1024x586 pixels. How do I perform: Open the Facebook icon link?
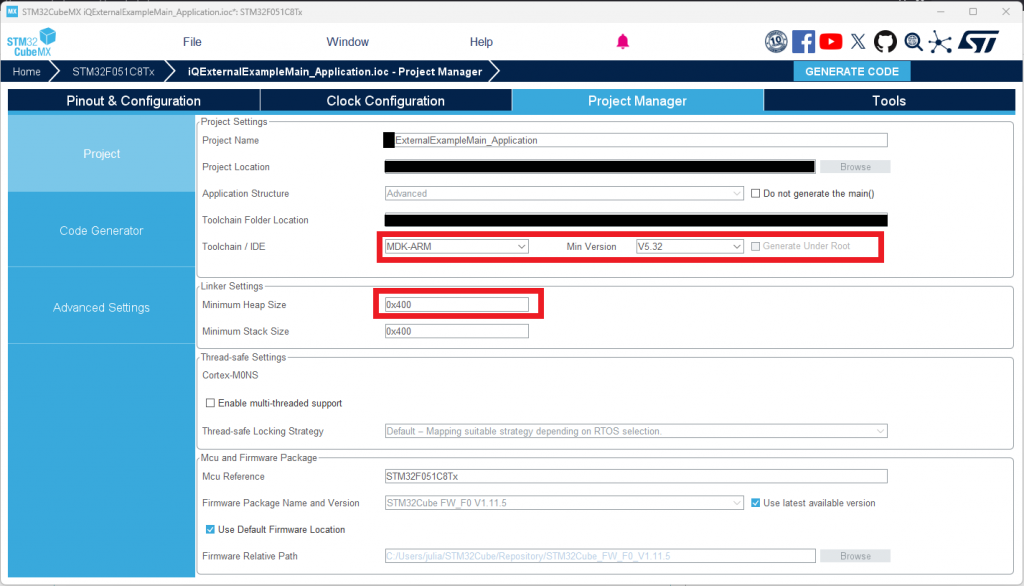point(803,41)
